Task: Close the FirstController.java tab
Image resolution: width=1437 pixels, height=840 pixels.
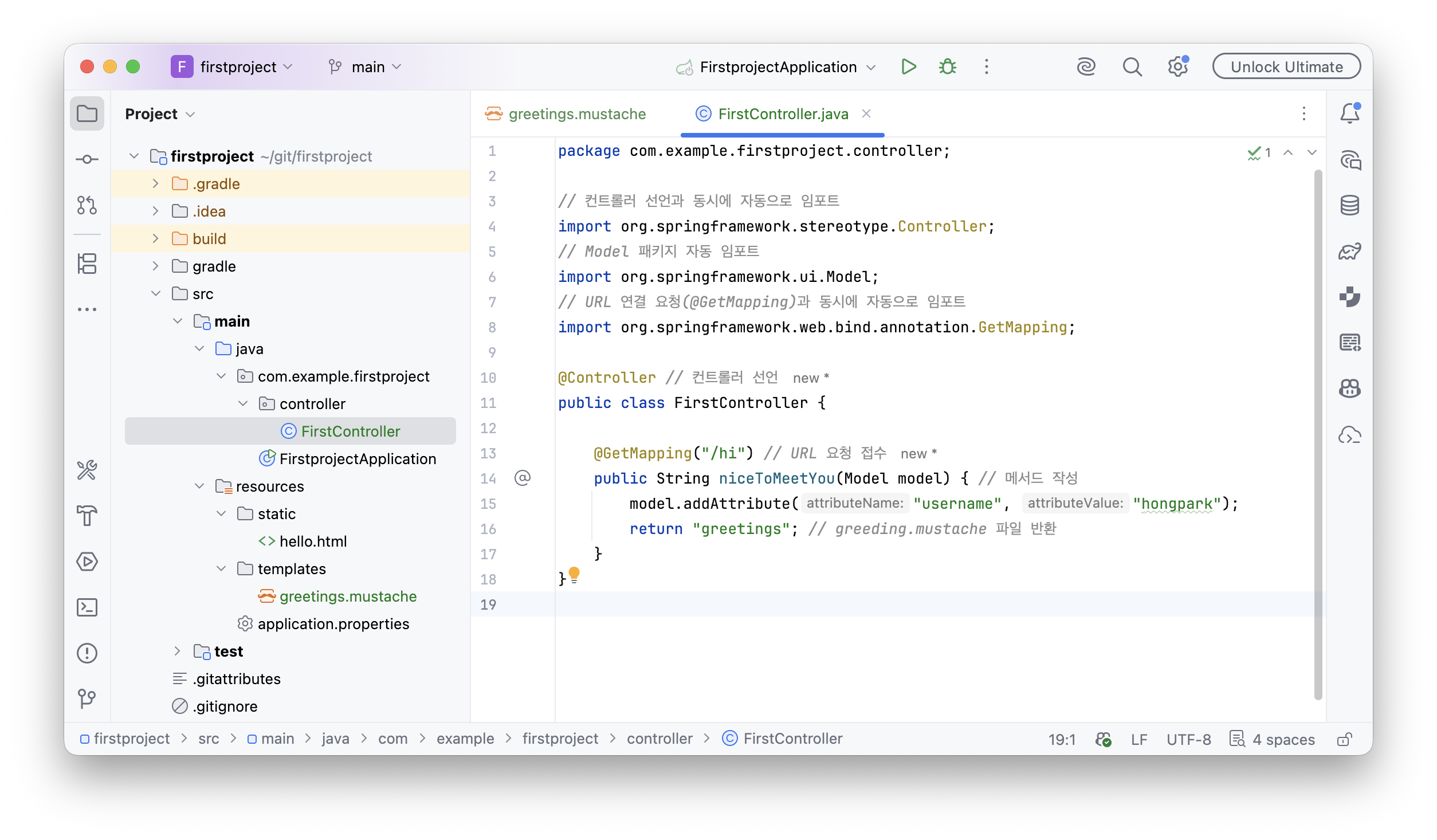Action: pyautogui.click(x=866, y=114)
